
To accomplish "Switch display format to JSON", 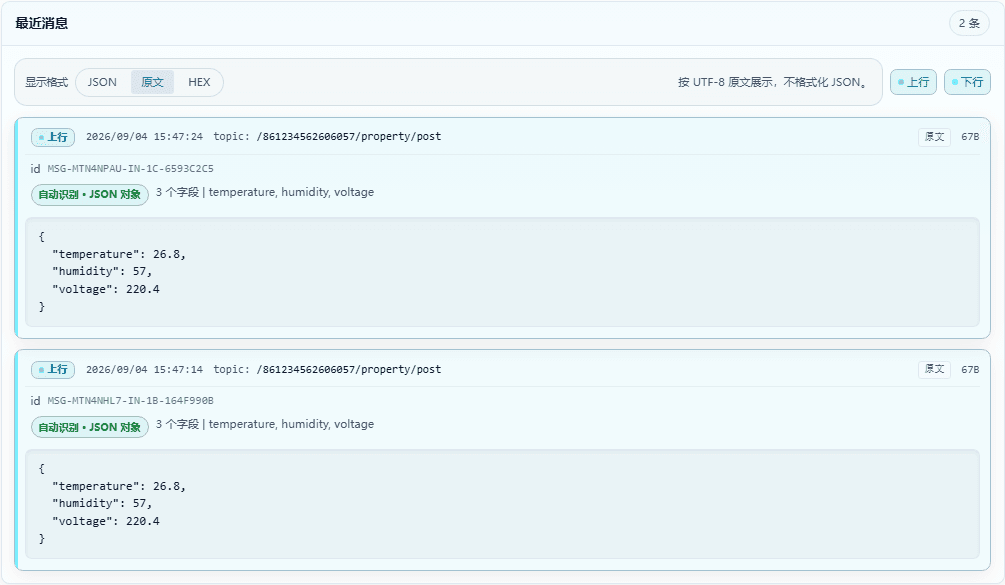I will (x=103, y=82).
